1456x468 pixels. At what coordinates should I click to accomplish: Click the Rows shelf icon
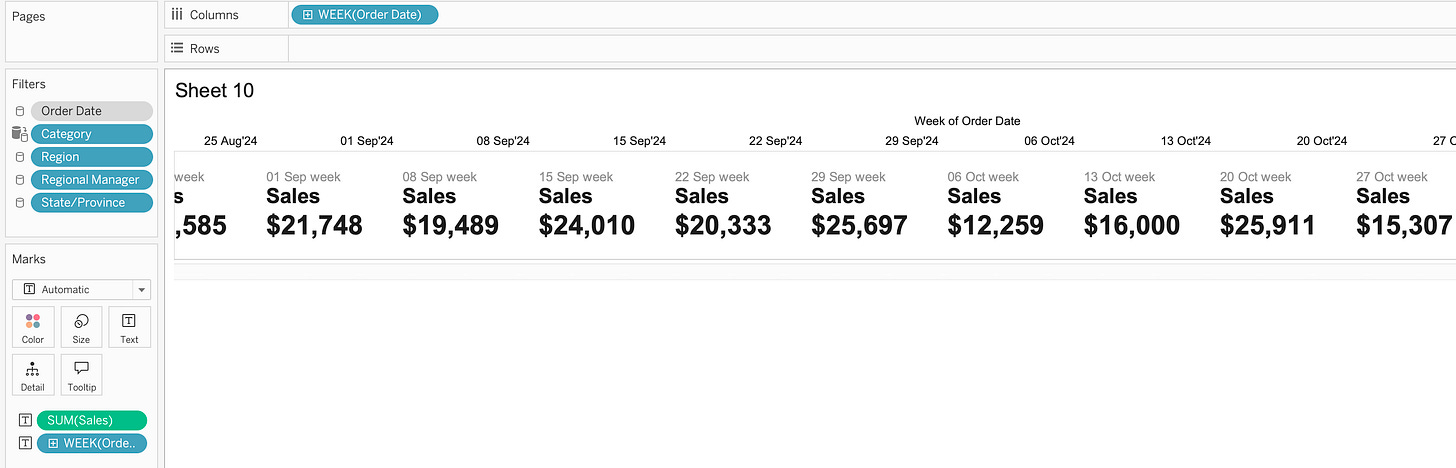click(x=177, y=48)
